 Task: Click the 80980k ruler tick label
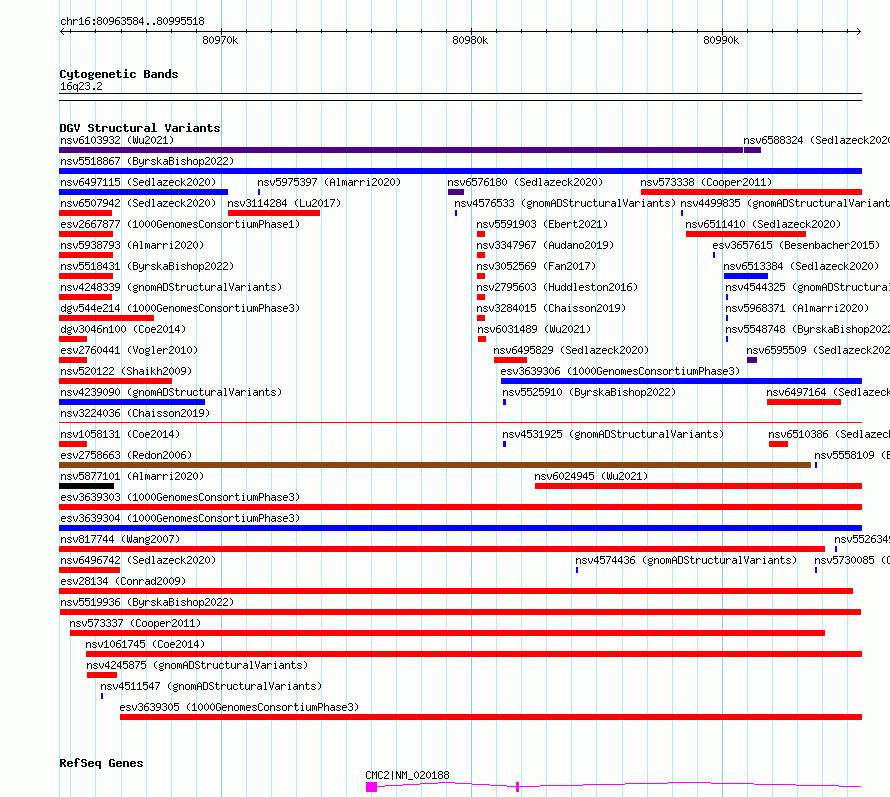tap(470, 40)
